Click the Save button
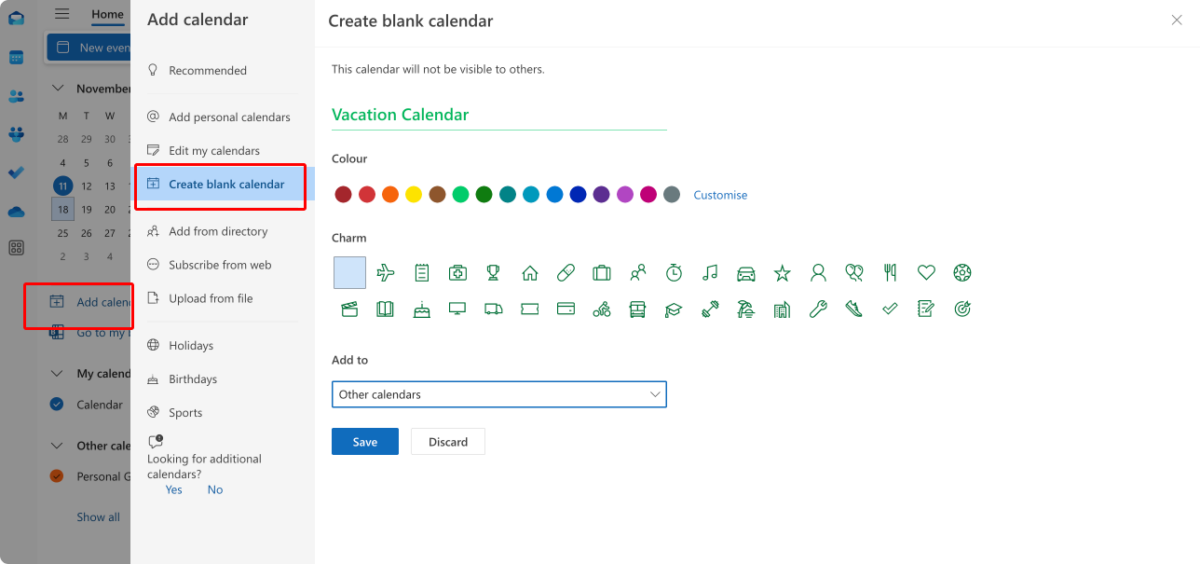Screen dimensions: 1200x564 click(365, 442)
